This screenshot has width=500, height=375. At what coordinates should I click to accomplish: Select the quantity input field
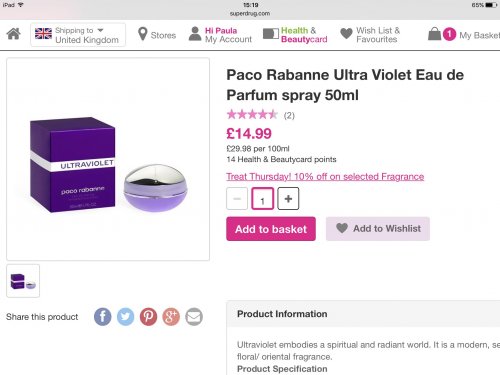[263, 199]
